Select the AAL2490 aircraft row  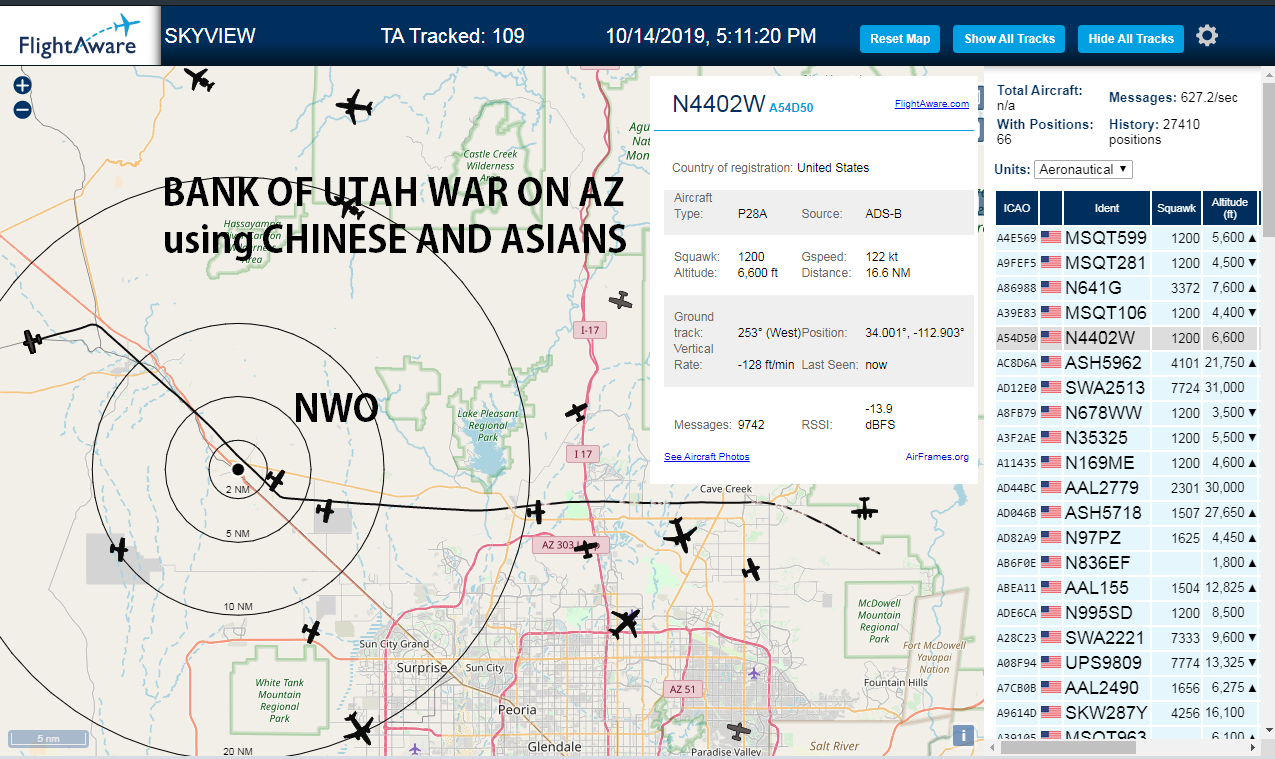pyautogui.click(x=1127, y=688)
